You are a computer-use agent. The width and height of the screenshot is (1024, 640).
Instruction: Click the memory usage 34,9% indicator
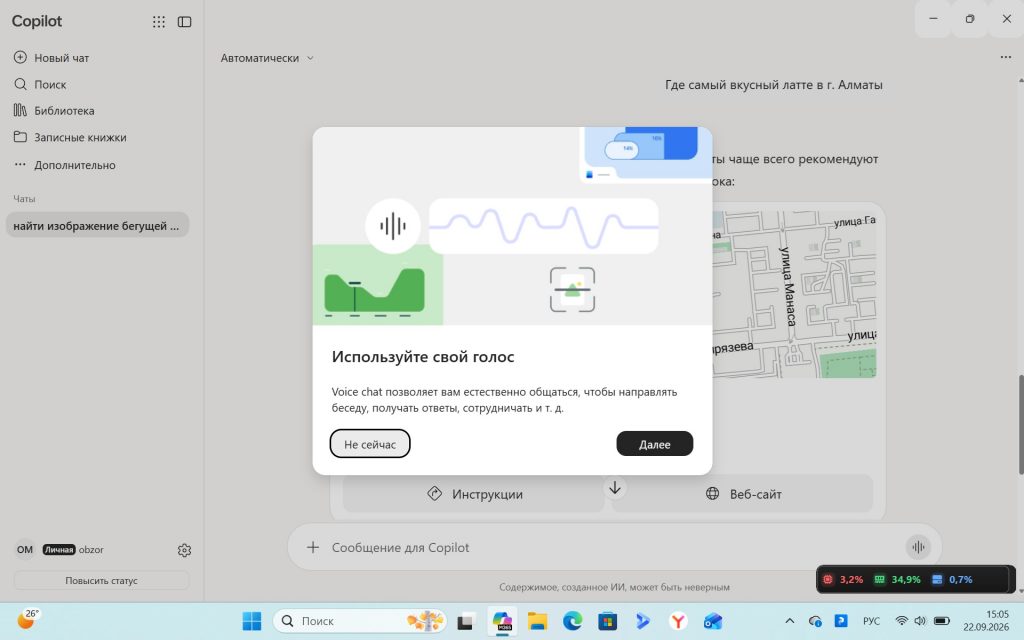(898, 579)
